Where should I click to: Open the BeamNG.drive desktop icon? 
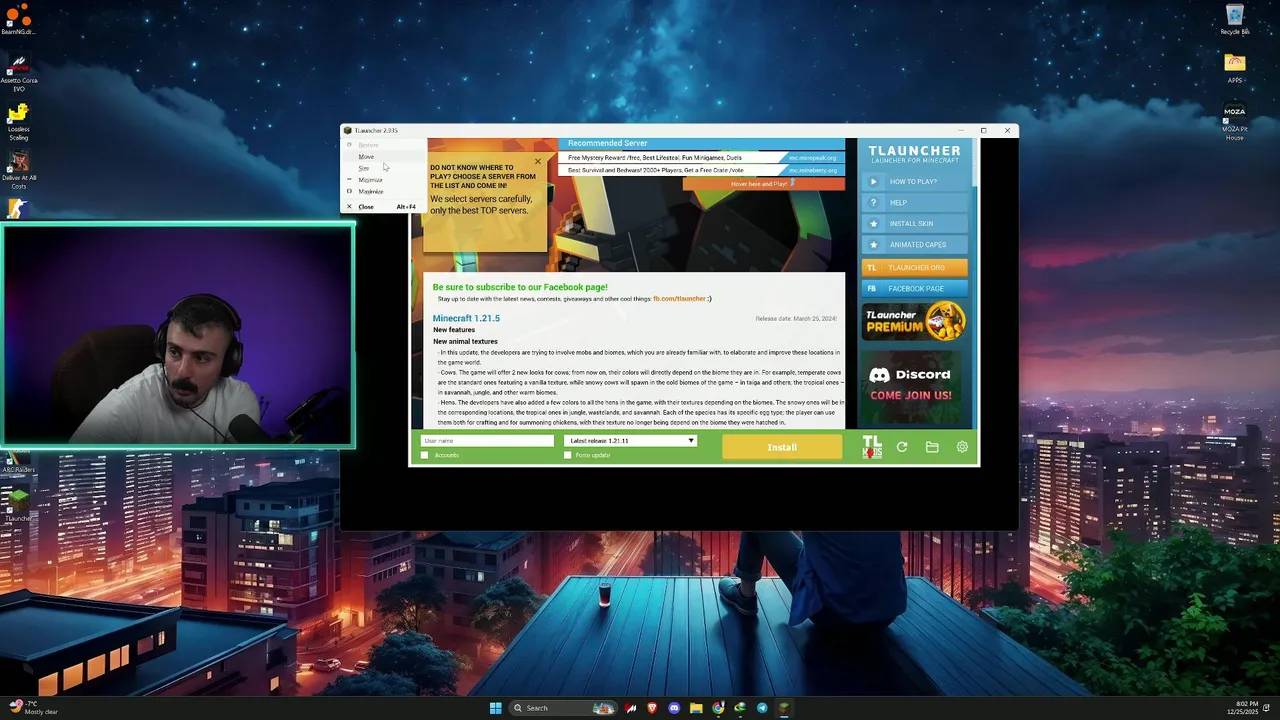[18, 19]
